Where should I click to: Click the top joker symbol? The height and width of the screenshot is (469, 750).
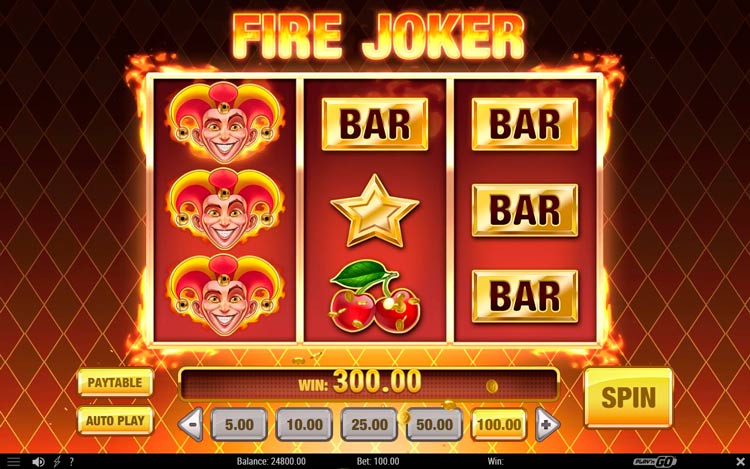pyautogui.click(x=225, y=122)
